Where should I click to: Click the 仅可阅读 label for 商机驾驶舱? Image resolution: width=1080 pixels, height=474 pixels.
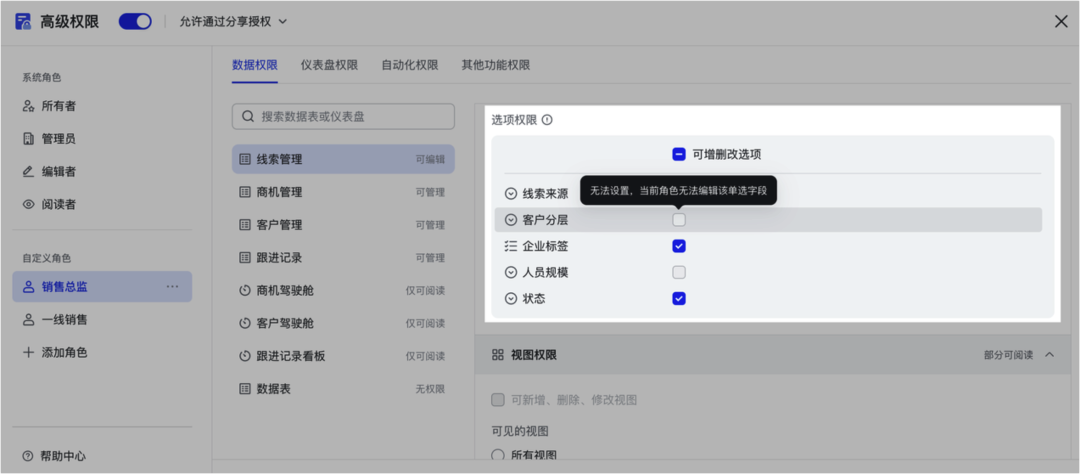[425, 290]
